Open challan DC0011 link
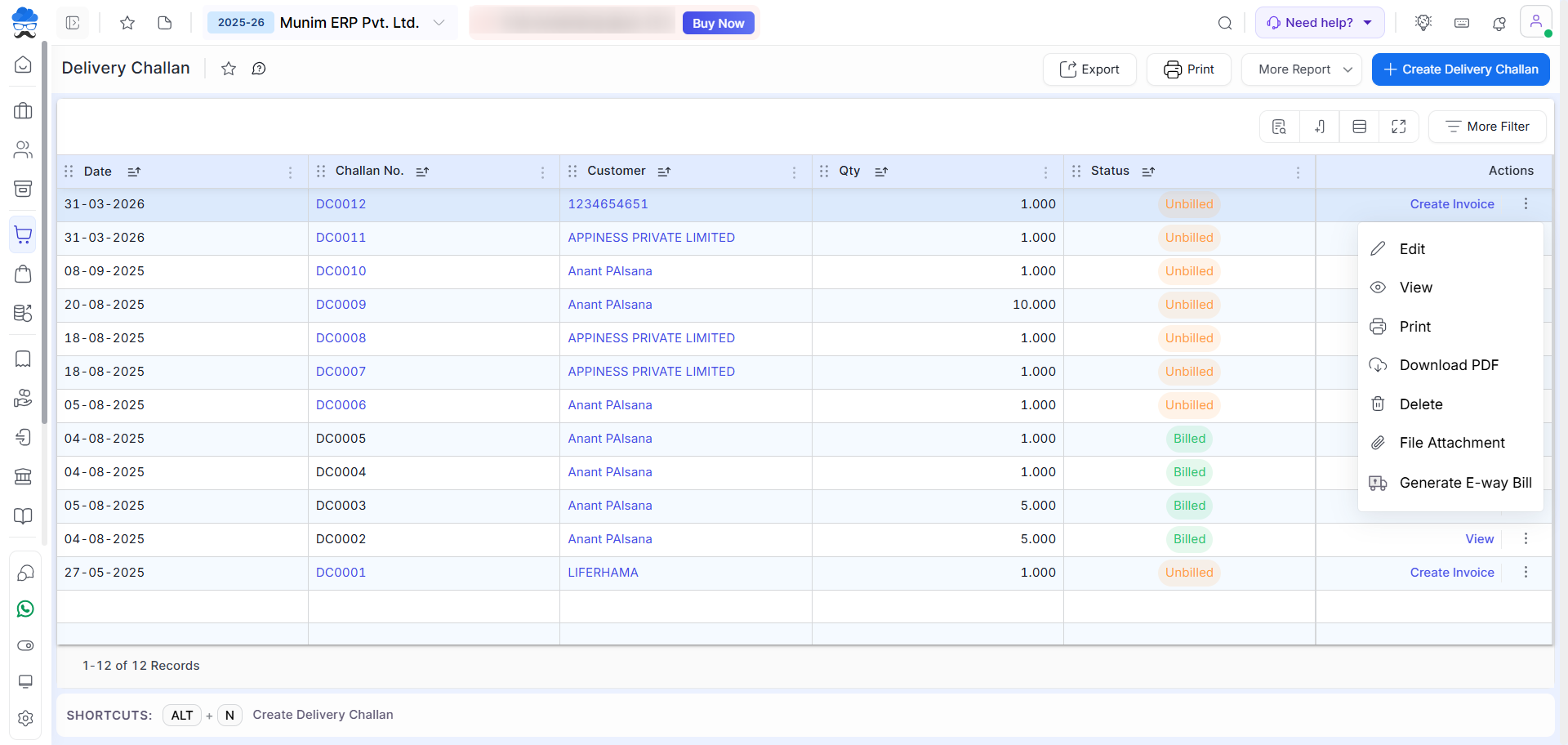 pos(341,238)
